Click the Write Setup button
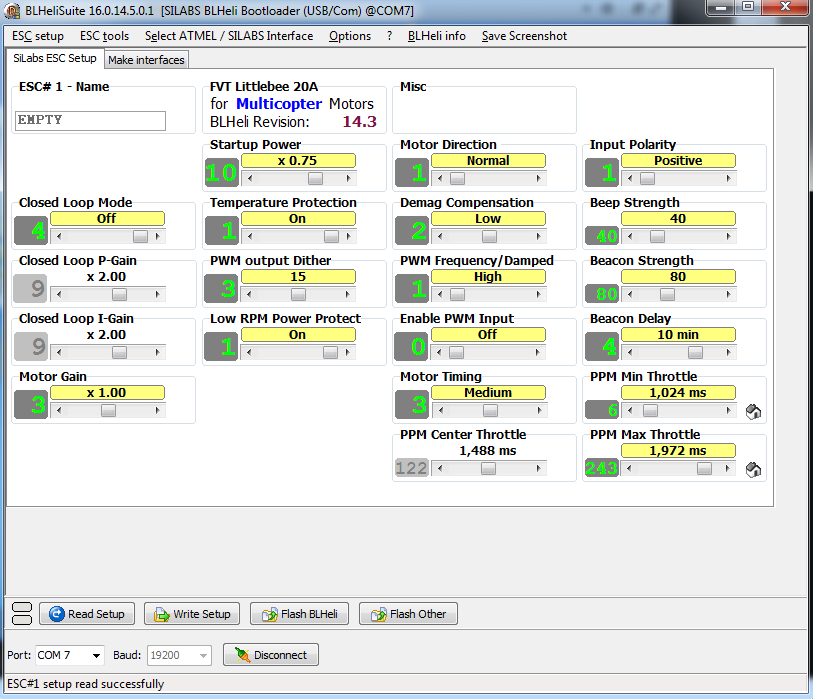 click(191, 614)
